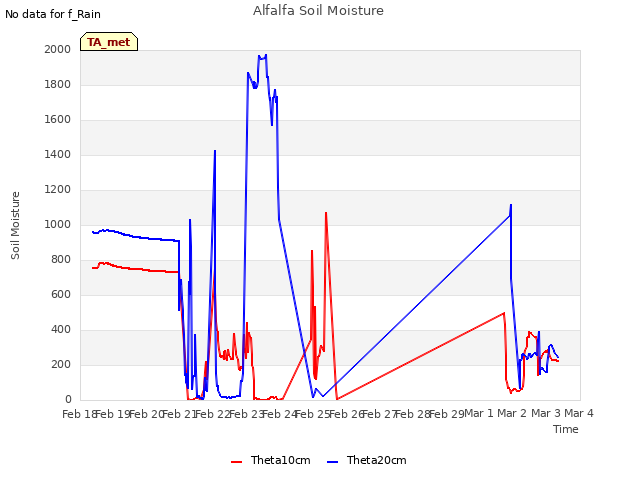The image size is (640, 480).
Task: Click the Feb 21 x-axis label
Action: coord(180,414)
